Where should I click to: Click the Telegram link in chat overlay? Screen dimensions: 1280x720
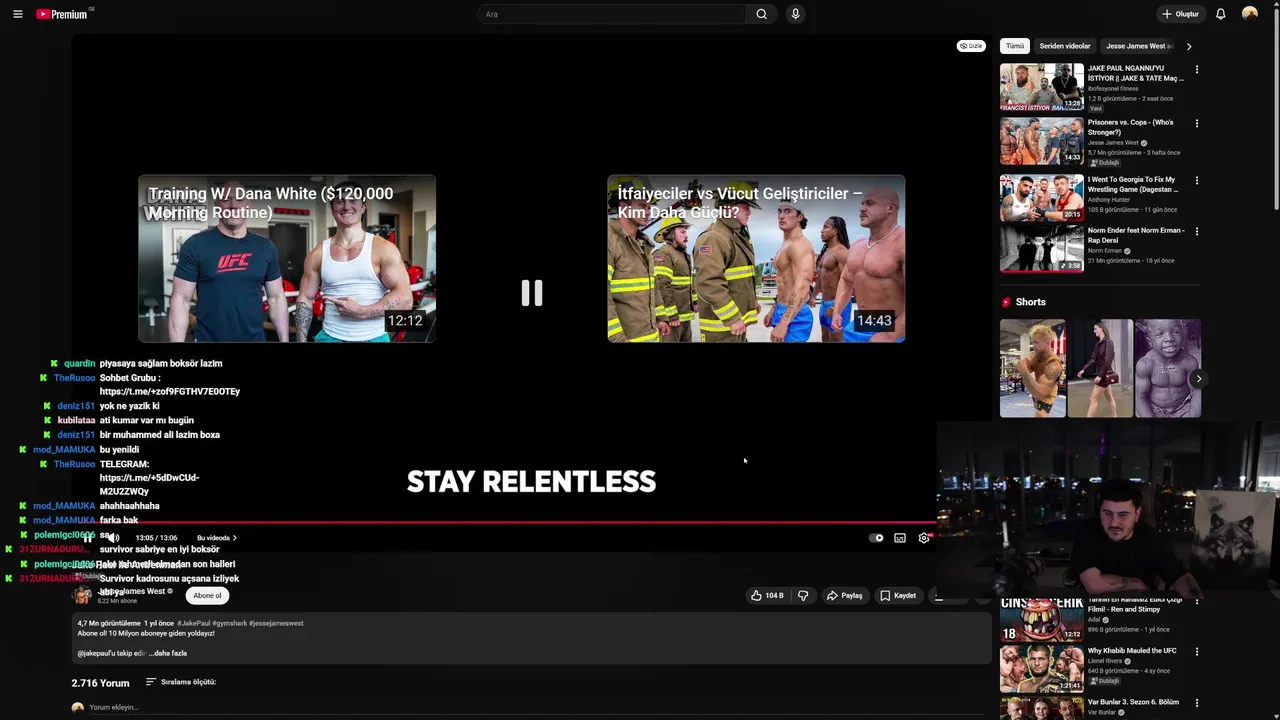tap(149, 485)
